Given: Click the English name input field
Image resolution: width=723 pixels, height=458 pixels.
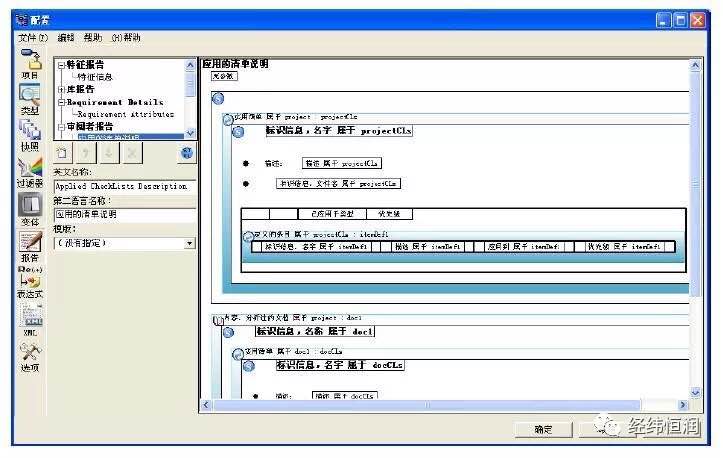Looking at the screenshot, I should coord(125,186).
